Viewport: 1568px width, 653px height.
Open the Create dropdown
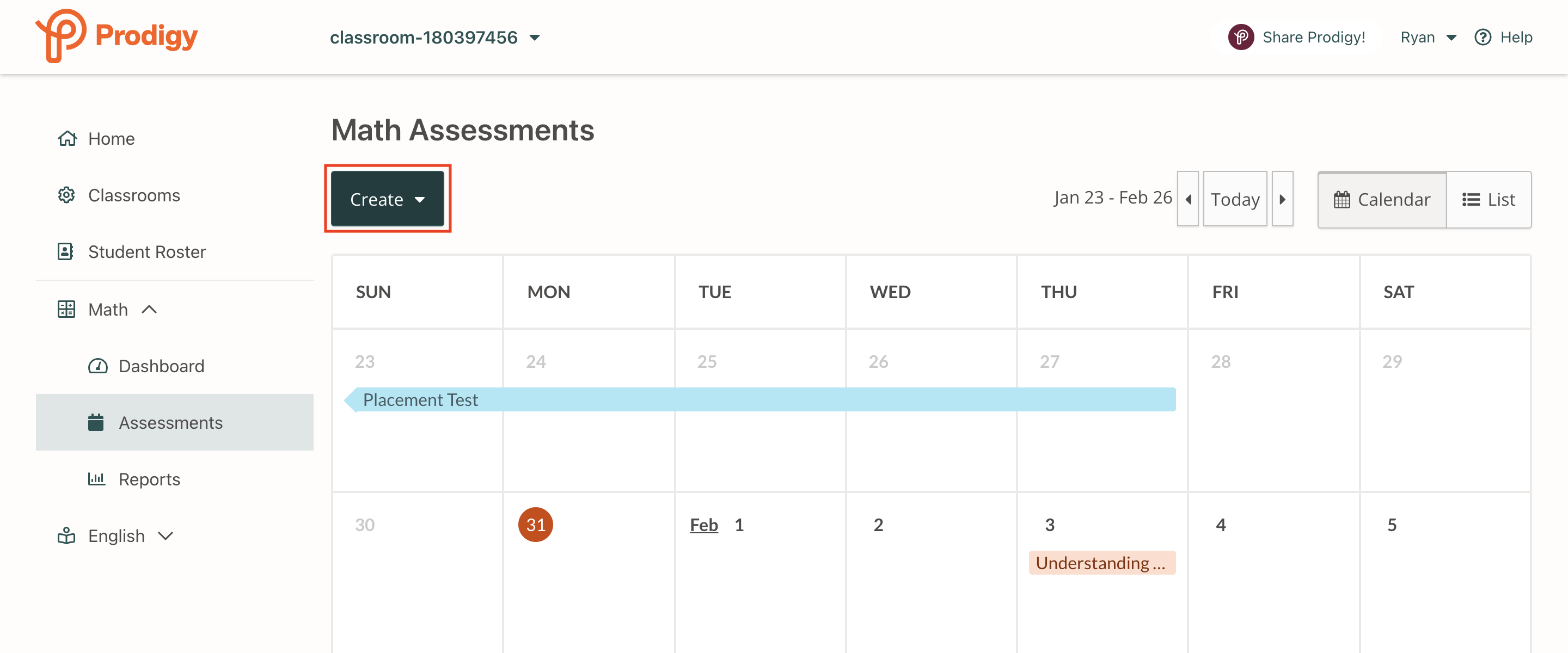pyautogui.click(x=387, y=199)
